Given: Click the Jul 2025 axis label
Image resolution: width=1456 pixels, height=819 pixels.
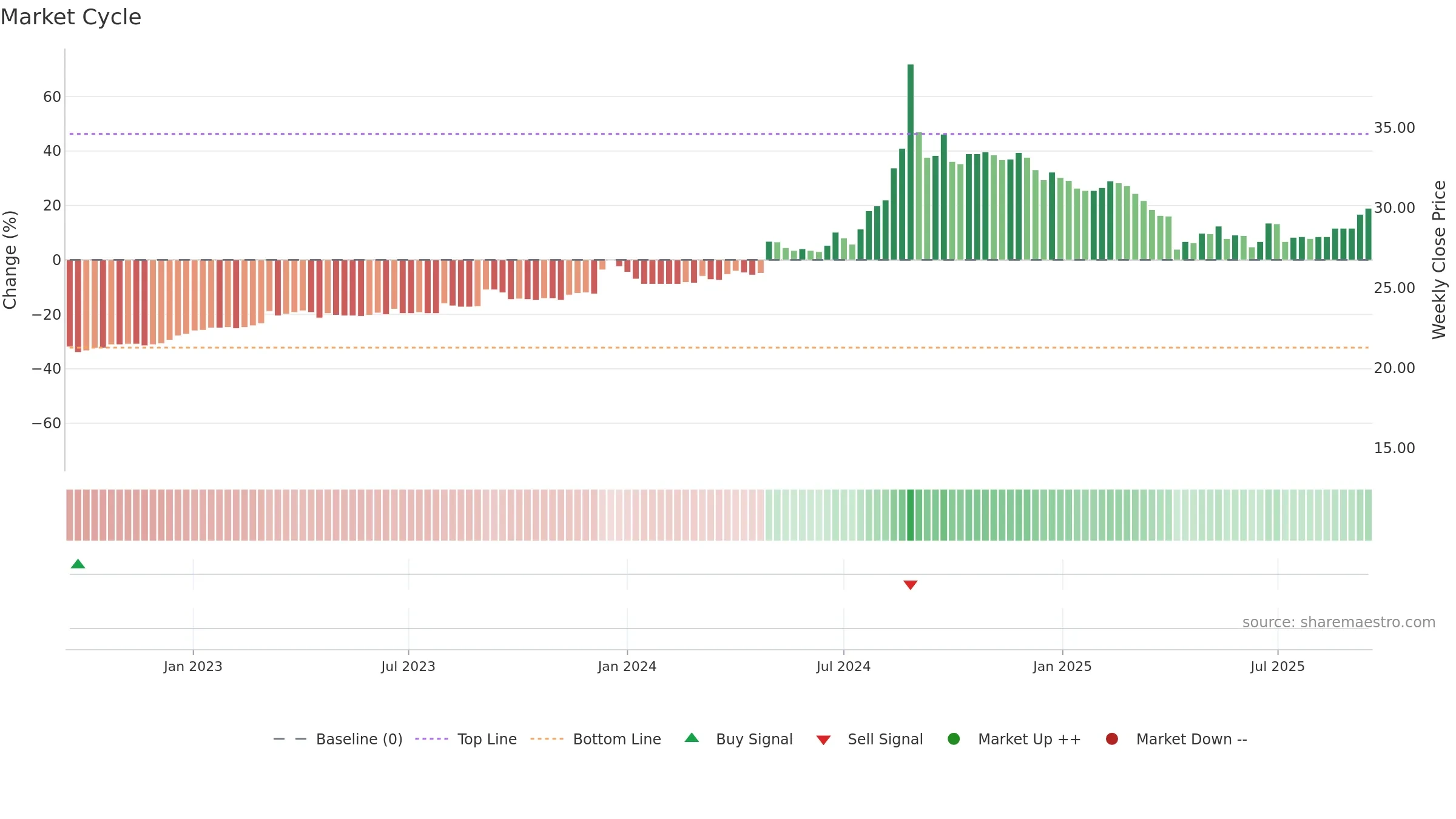Looking at the screenshot, I should [x=1278, y=667].
